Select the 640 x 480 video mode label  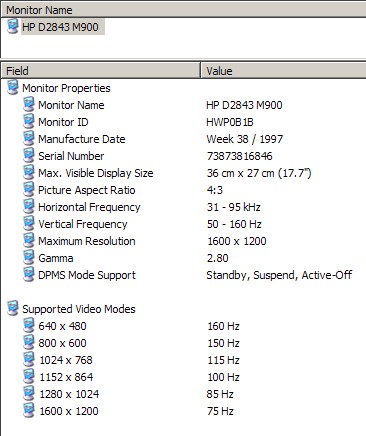(62, 326)
